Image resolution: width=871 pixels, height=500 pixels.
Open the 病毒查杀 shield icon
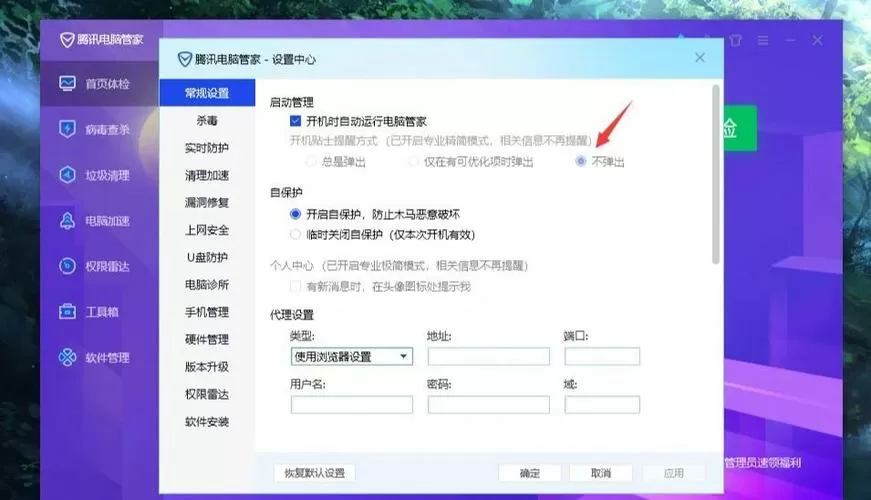tap(67, 129)
